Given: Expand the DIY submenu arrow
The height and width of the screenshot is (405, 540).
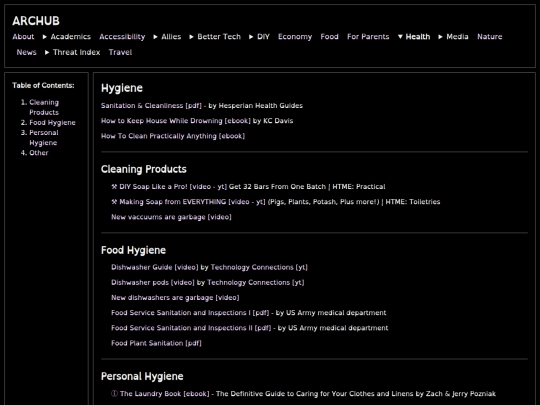Looking at the screenshot, I should click(251, 37).
